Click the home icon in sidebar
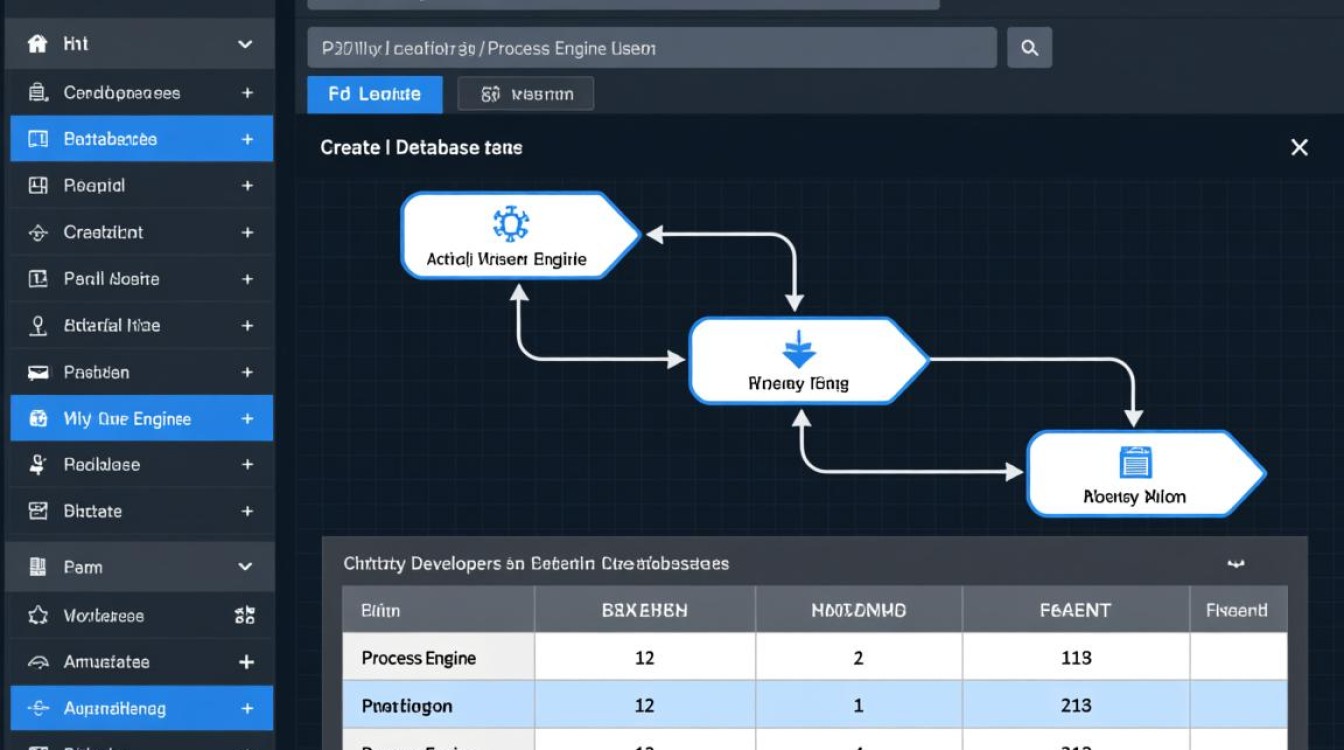This screenshot has height=750, width=1344. pos(38,44)
